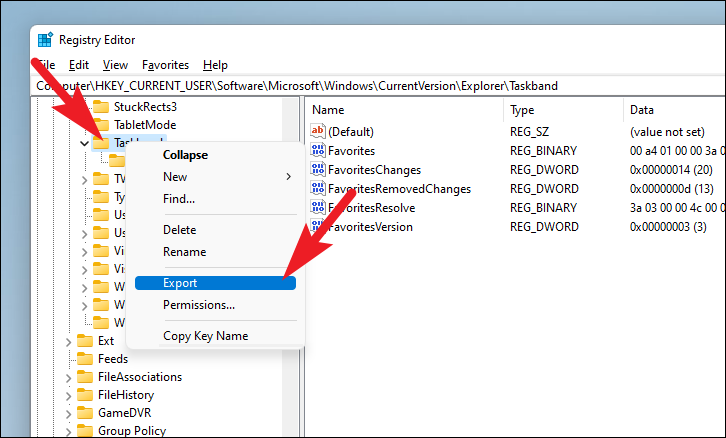Screen dimensions: 726x438
Task: Click the REG_SZ type cell
Action: click(x=529, y=132)
